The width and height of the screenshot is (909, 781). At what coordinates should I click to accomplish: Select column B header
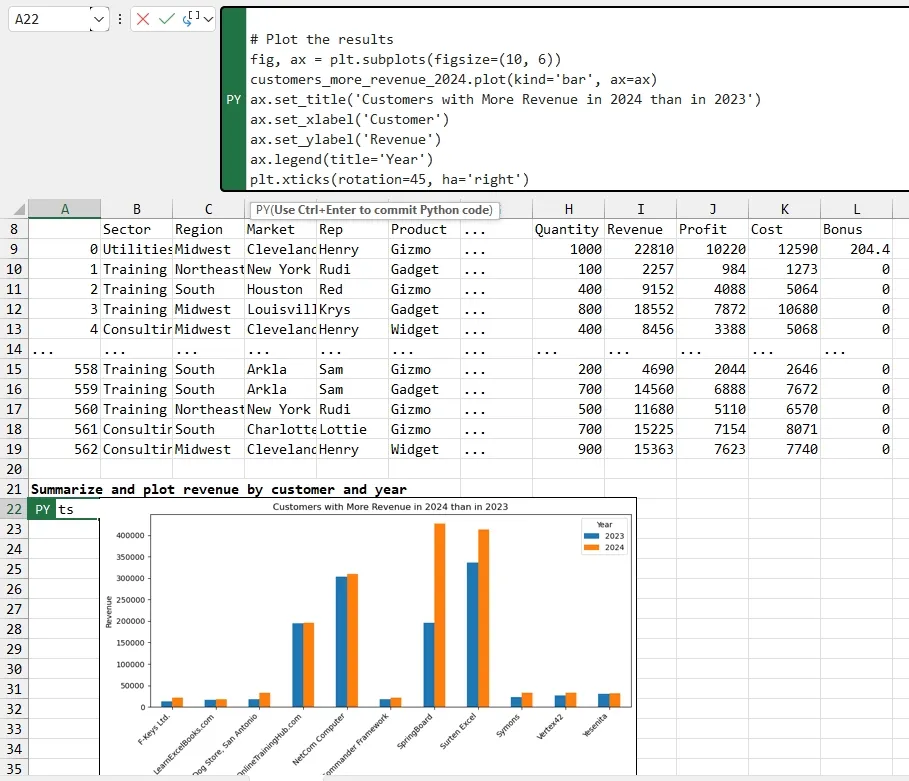point(136,209)
